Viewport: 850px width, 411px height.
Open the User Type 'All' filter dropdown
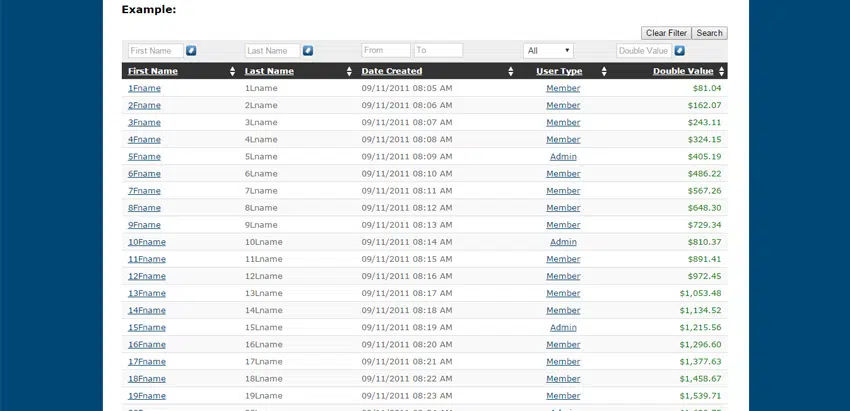click(x=548, y=50)
